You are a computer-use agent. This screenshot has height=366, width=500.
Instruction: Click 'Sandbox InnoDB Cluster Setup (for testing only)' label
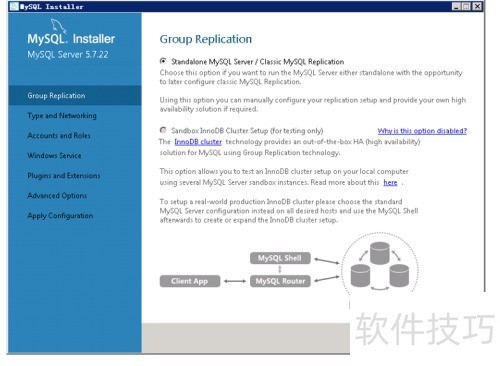(x=247, y=131)
